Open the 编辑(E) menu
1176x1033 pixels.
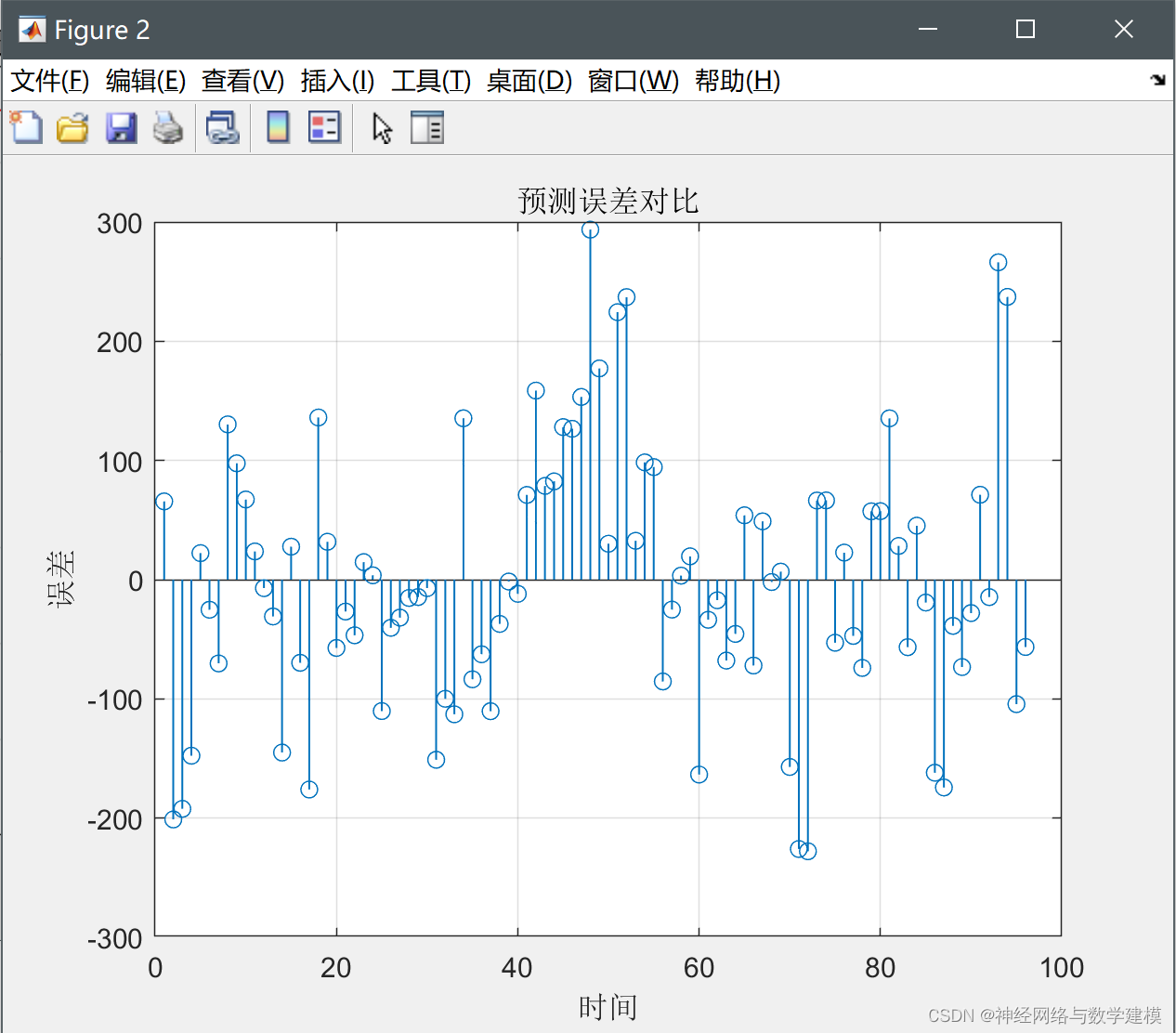[x=146, y=81]
